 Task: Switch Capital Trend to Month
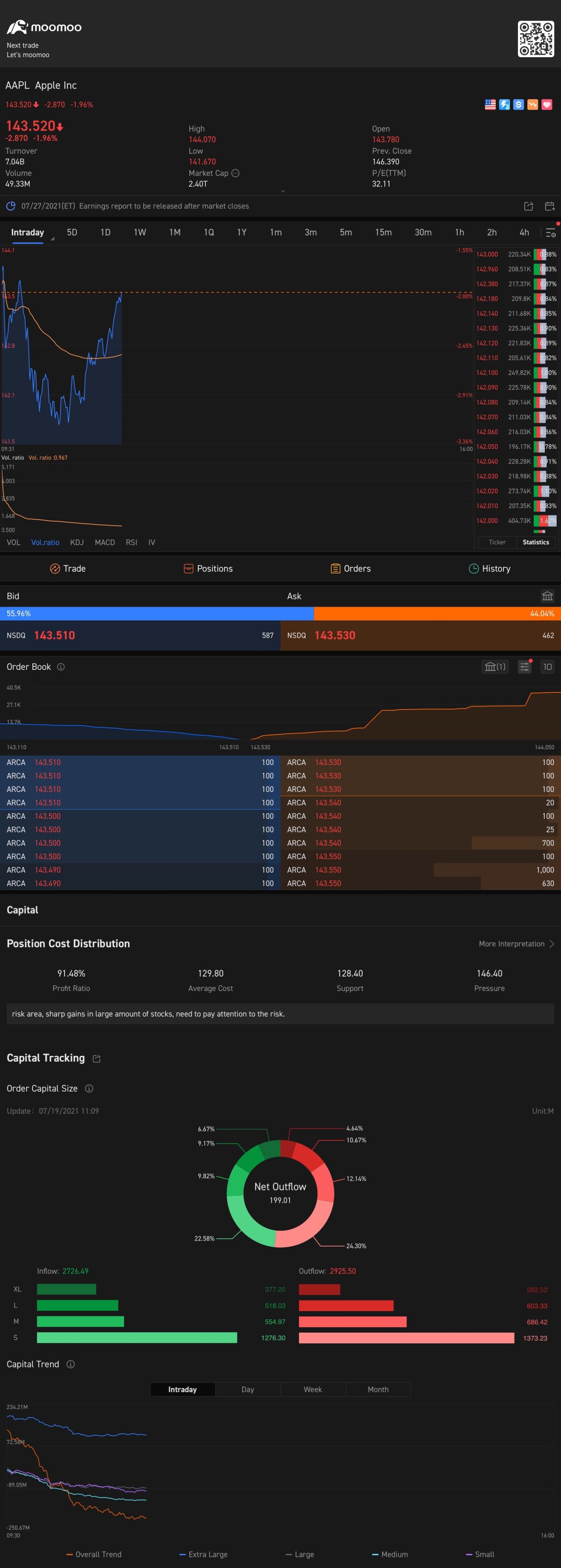click(378, 1390)
